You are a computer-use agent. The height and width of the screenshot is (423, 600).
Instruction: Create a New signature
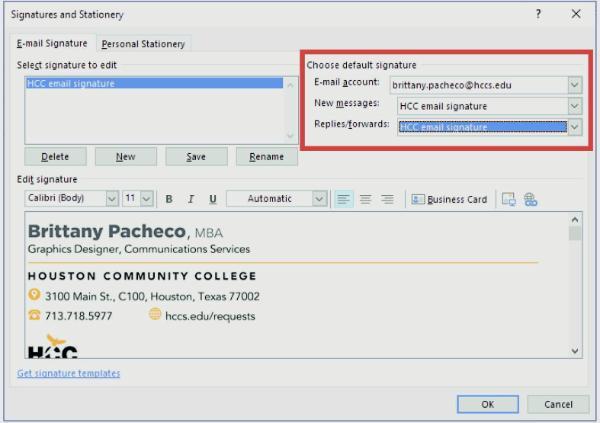[126, 157]
